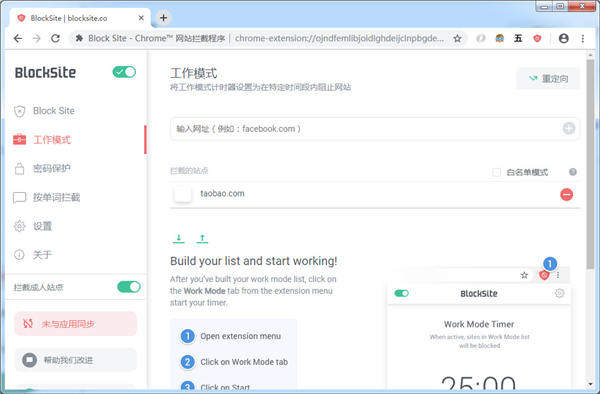This screenshot has height=394, width=600.
Task: Open the Chrome profile avatar menu
Action: click(x=564, y=38)
